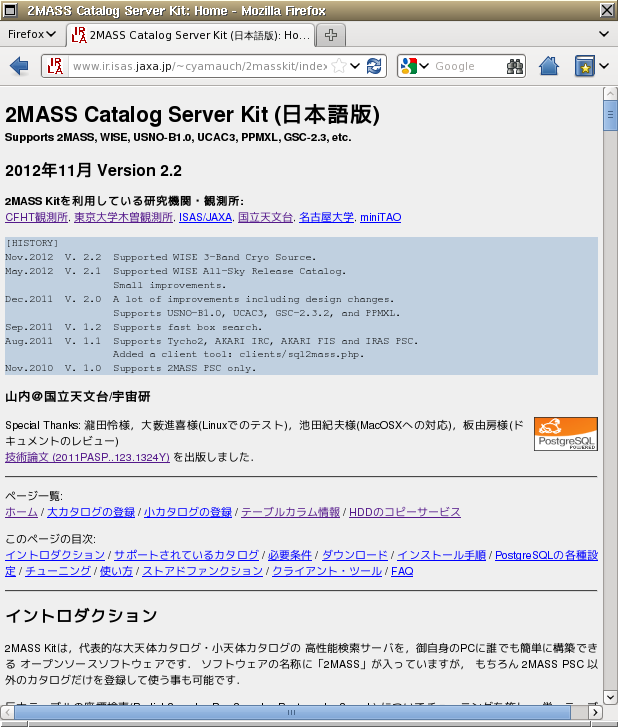This screenshot has width=618, height=727.
Task: Jump to イントロダクション section link
Action: 55,555
